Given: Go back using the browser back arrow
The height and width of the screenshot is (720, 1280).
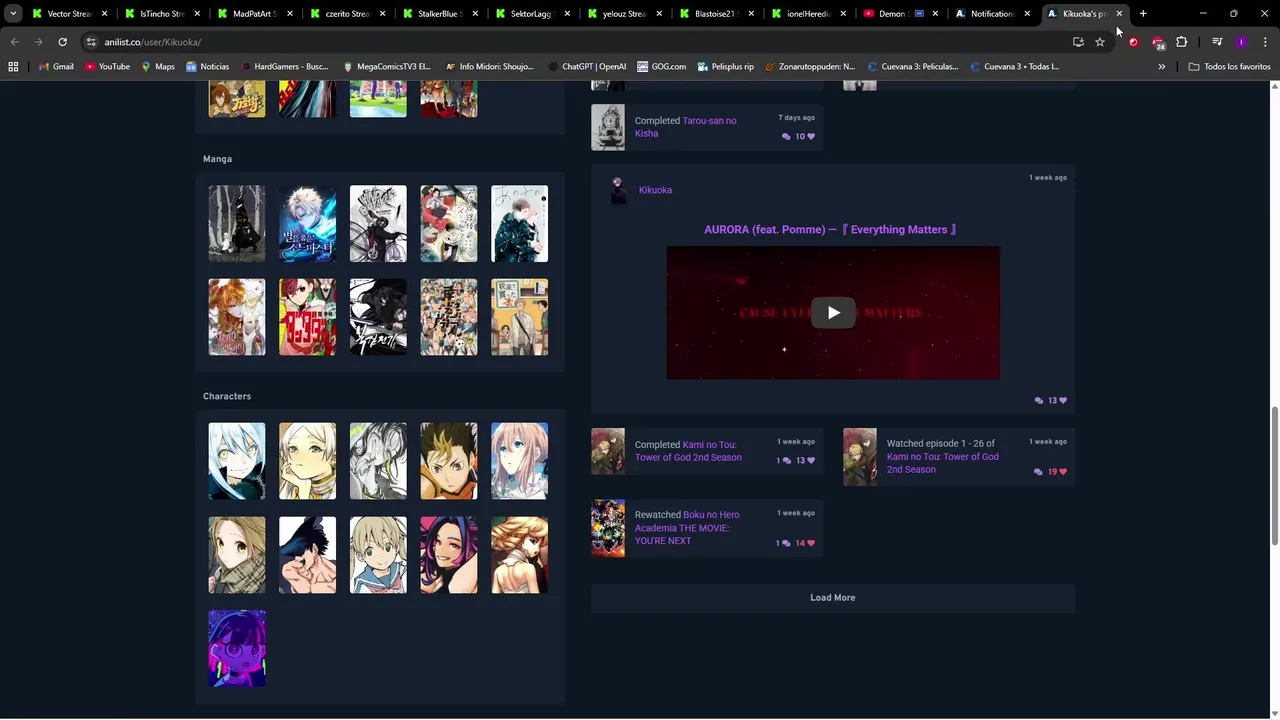Looking at the screenshot, I should 14,42.
